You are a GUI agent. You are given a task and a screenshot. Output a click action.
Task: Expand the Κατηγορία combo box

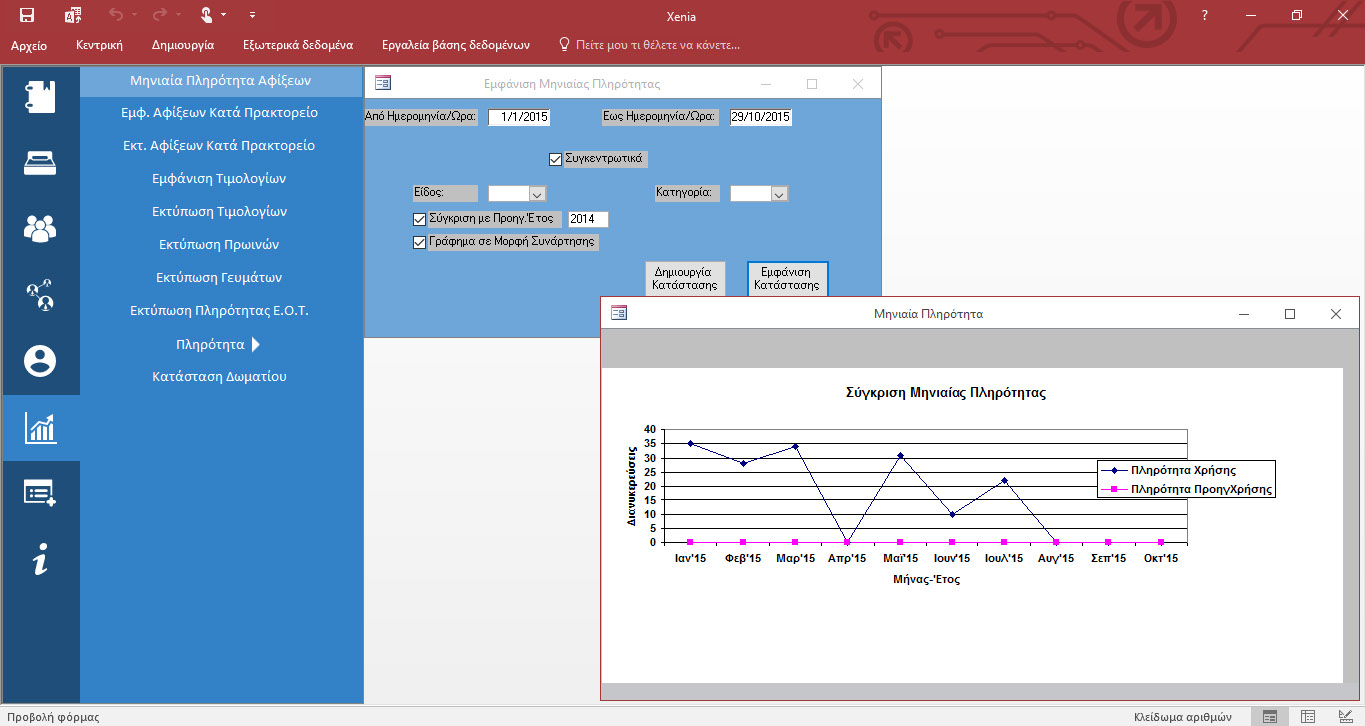779,194
